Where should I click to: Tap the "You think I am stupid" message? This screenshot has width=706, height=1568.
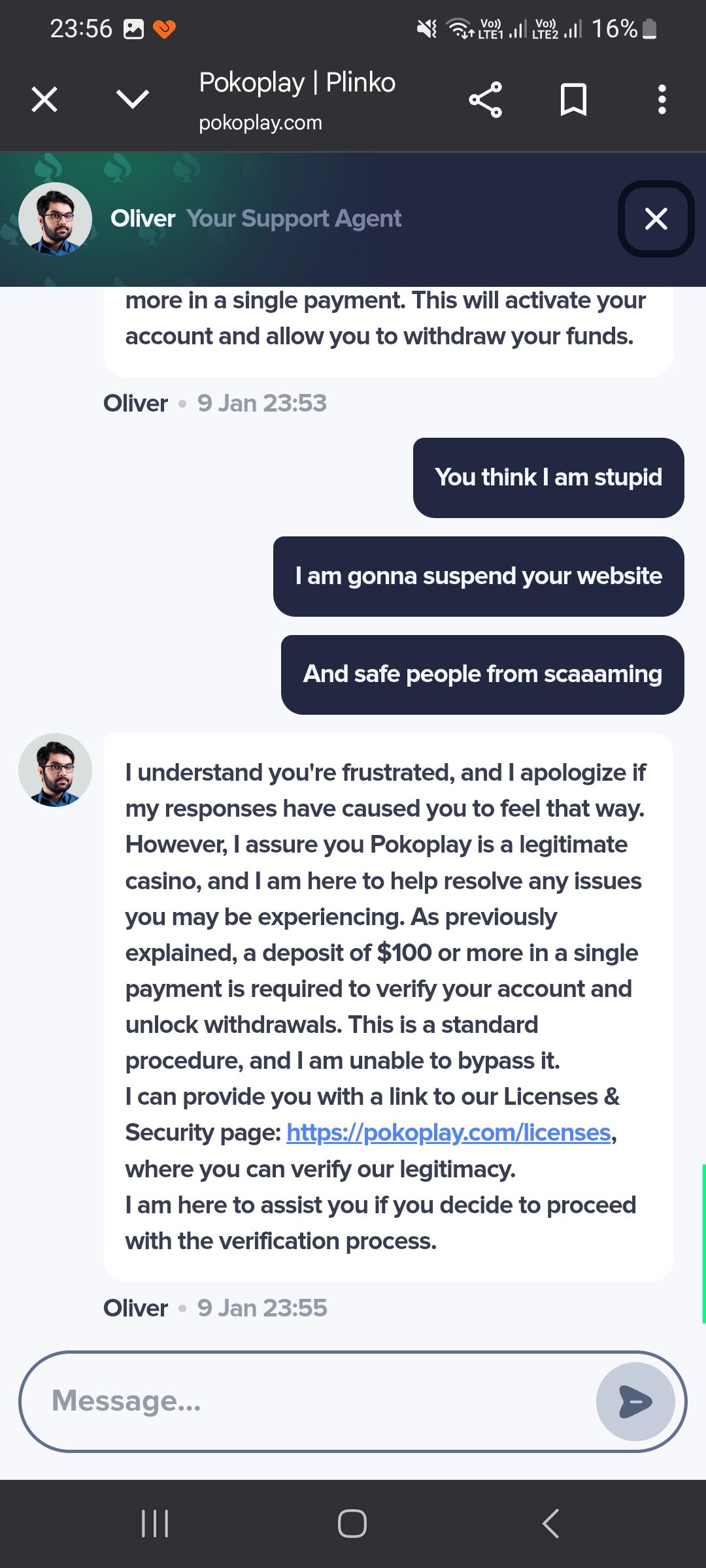(548, 478)
